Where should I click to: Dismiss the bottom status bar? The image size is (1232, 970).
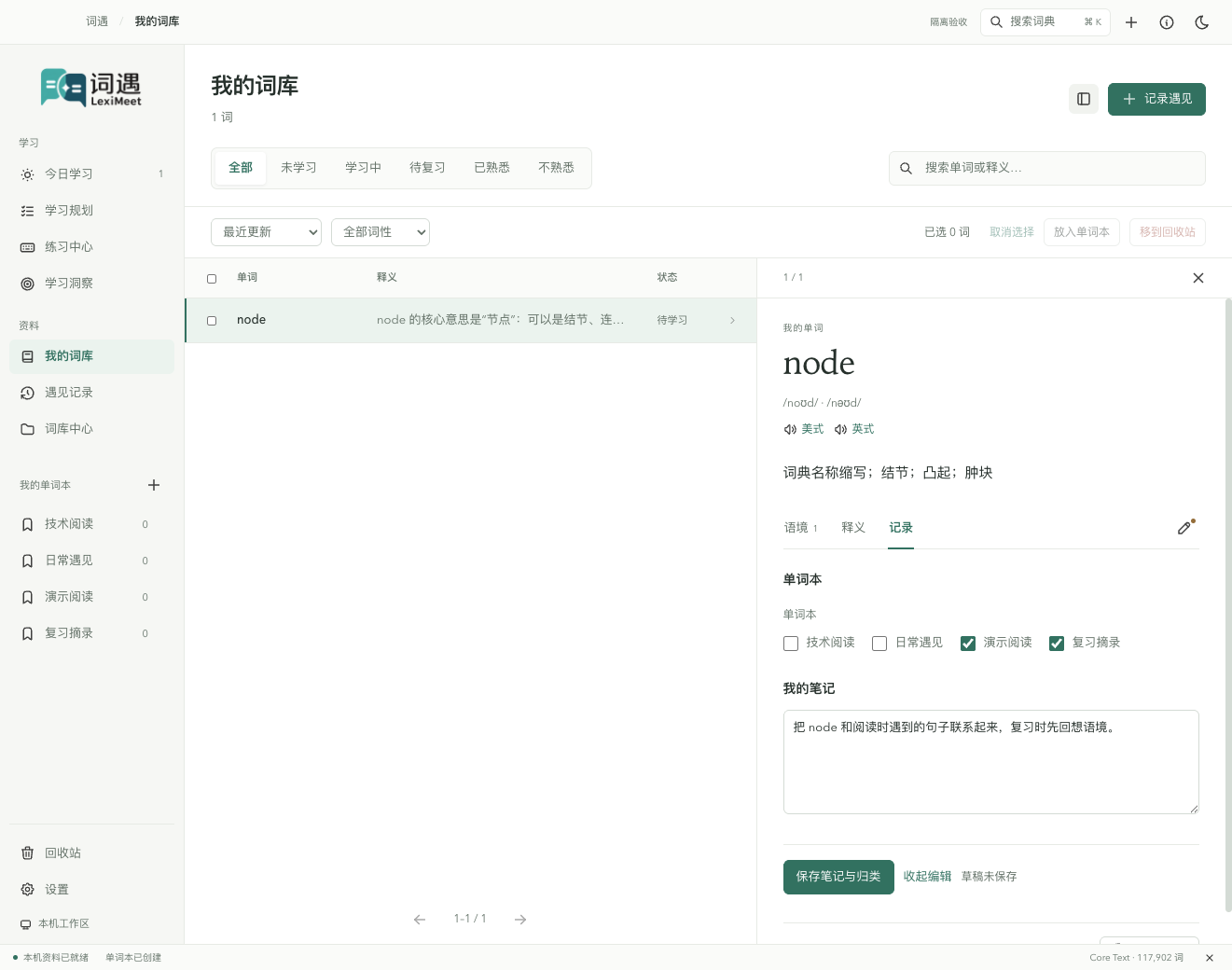coord(1210,958)
